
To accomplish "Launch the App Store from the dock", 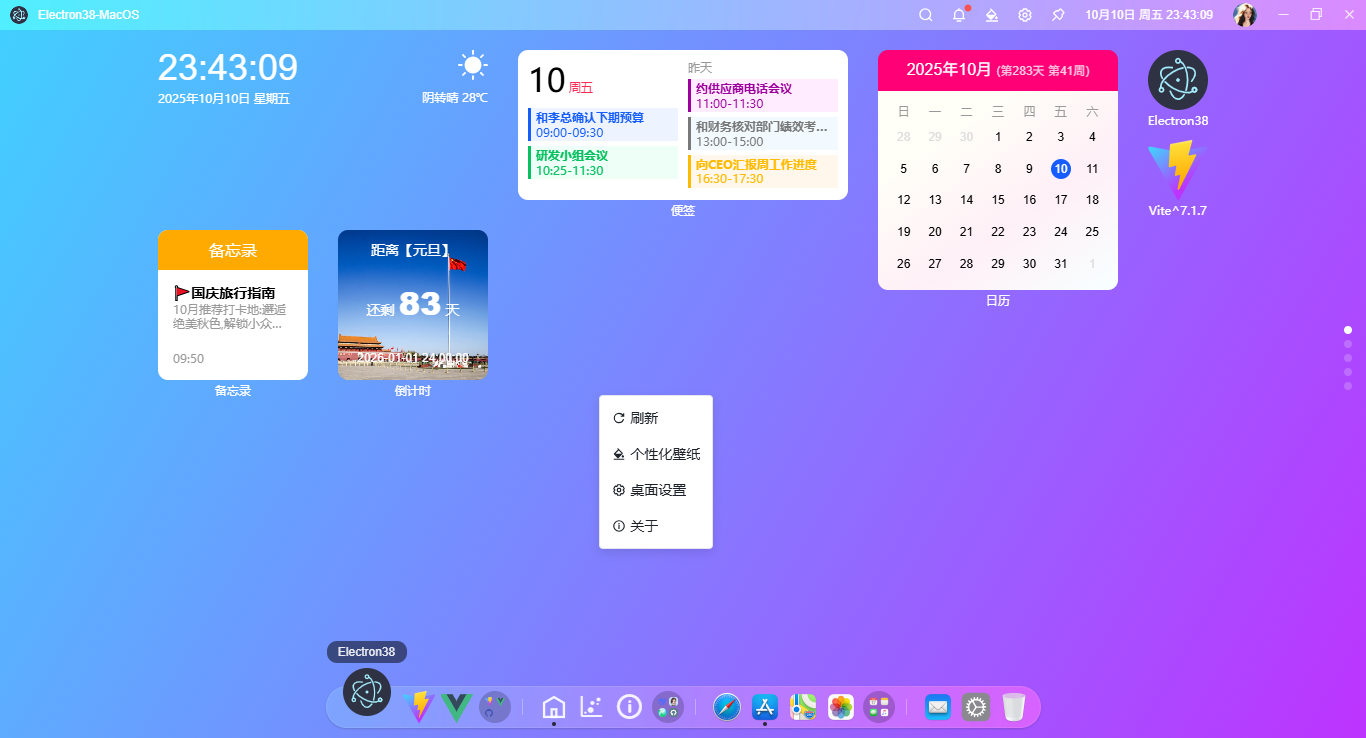I will (x=765, y=707).
